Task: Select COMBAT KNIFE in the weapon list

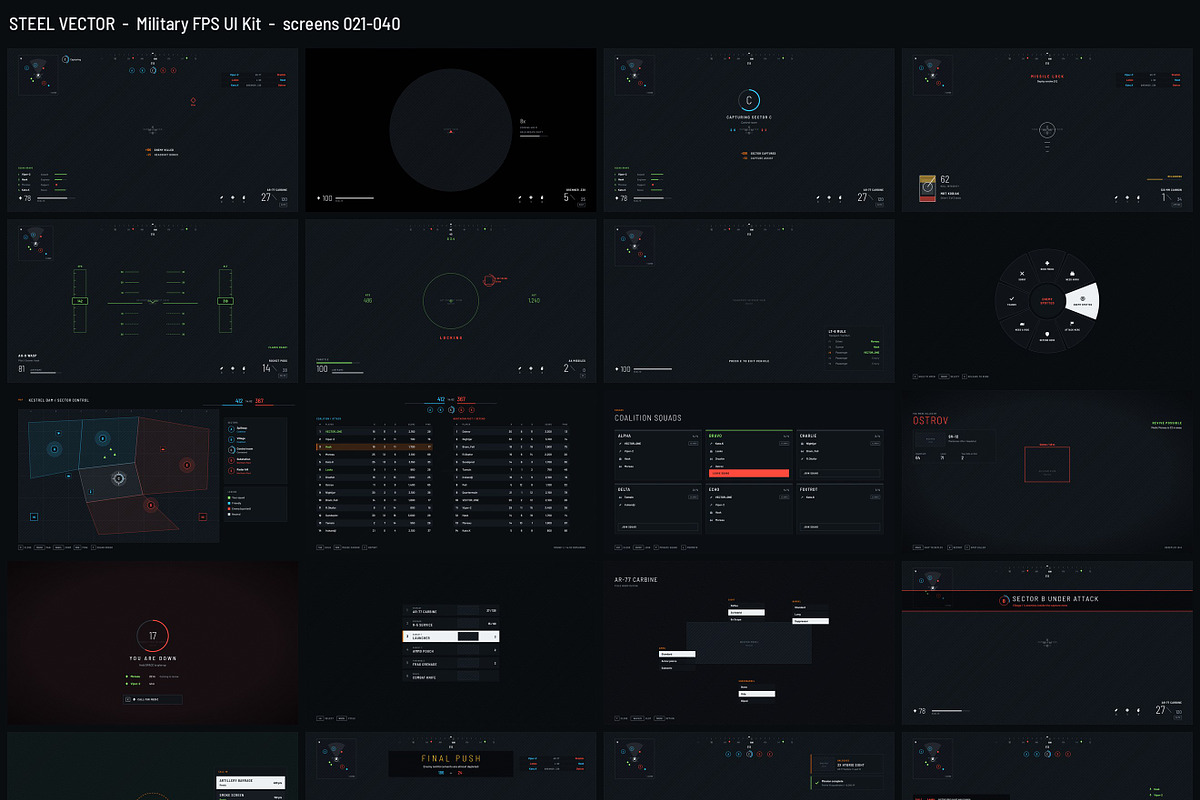Action: coord(451,676)
